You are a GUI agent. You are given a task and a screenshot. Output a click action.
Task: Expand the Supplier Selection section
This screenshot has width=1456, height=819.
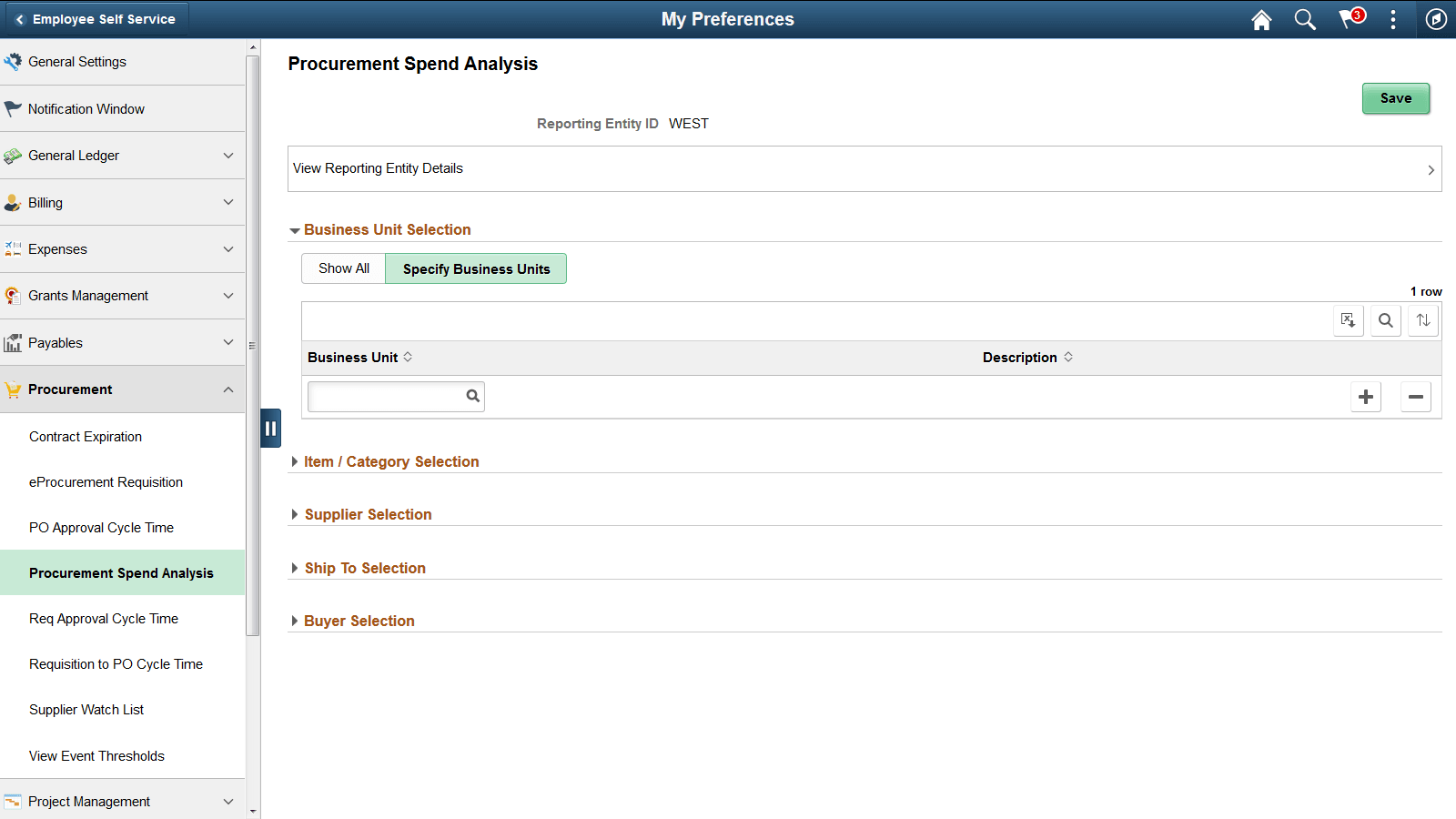[x=368, y=514]
